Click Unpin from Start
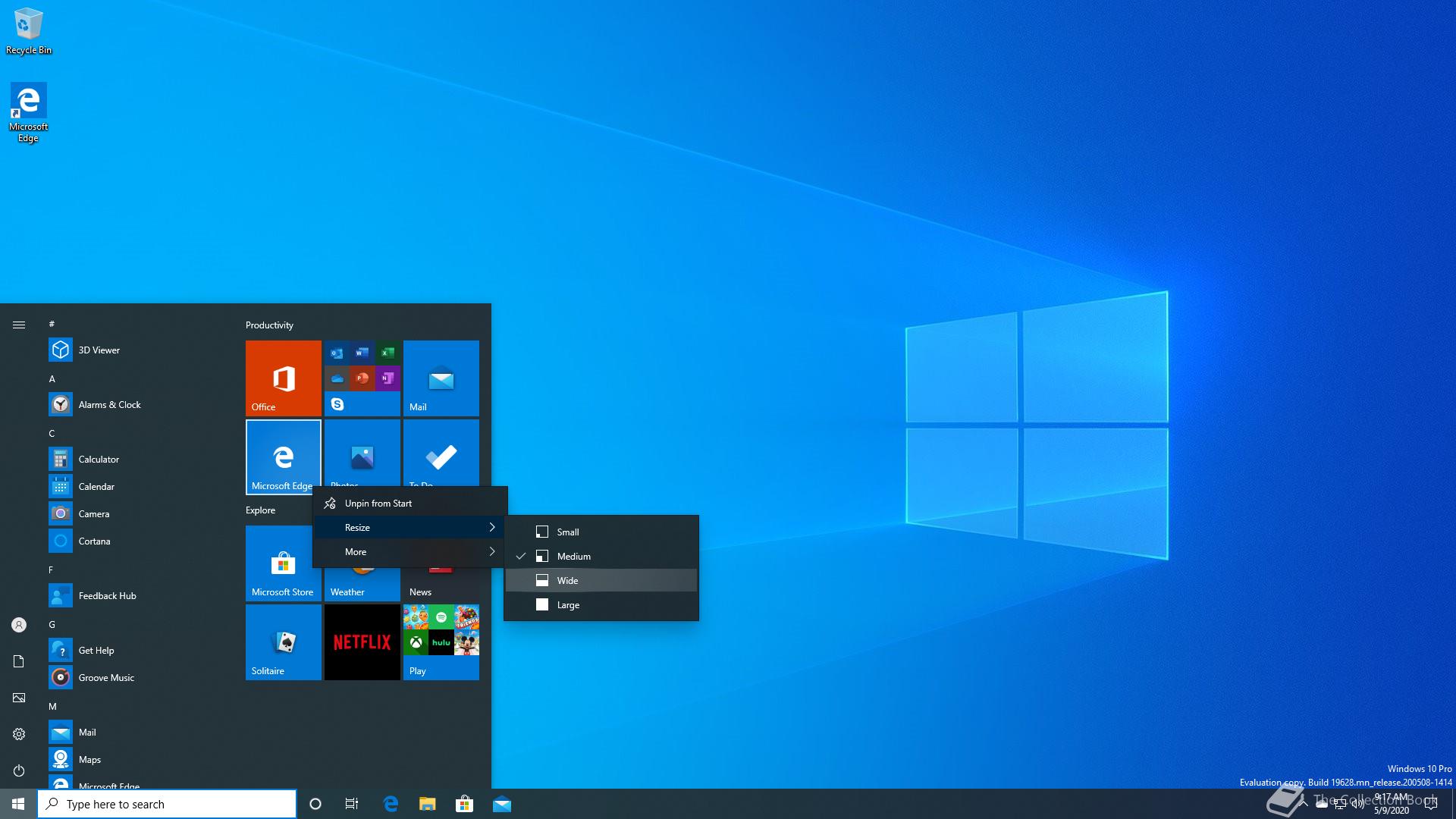The height and width of the screenshot is (819, 1456). [x=410, y=503]
